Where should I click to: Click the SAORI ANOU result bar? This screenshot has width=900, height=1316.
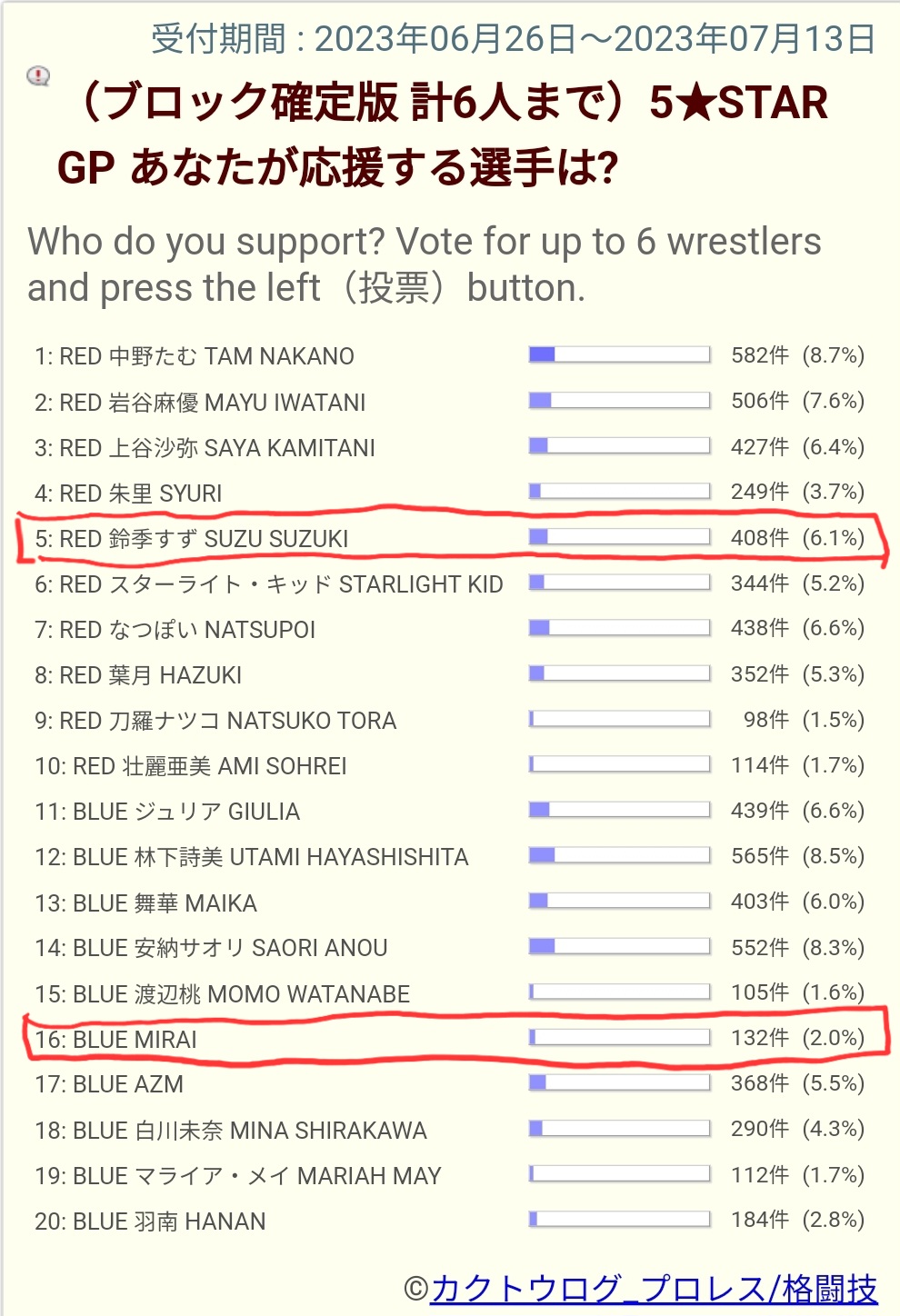point(619,947)
